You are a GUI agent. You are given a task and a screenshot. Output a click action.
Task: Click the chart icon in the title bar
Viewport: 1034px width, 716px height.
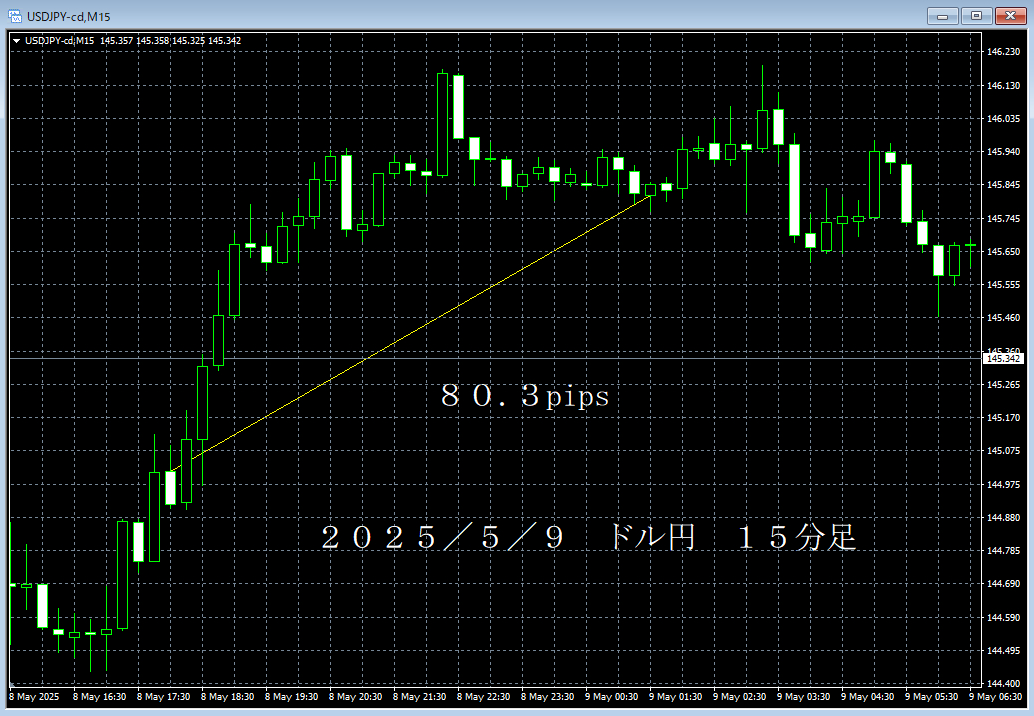pyautogui.click(x=17, y=15)
